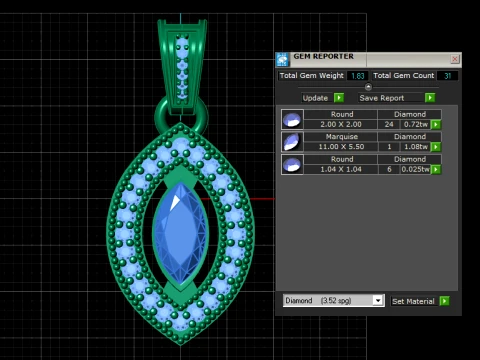
Task: Click the green arrow beside 0.025tw
Action: 436,169
